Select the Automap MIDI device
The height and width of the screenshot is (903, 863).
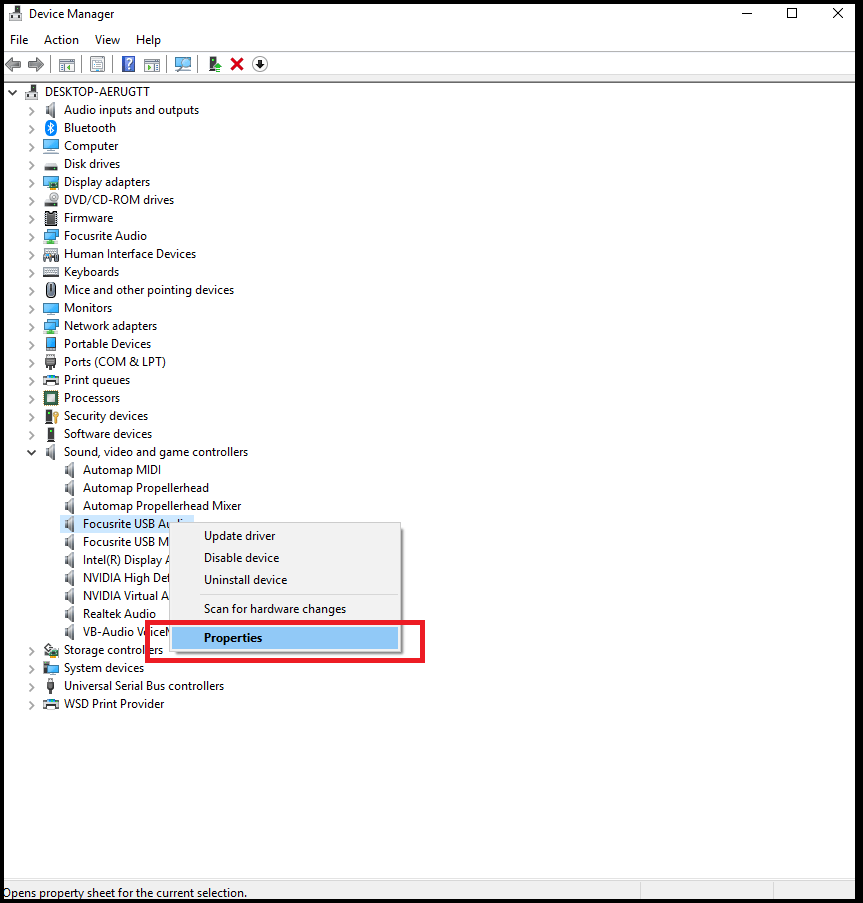[121, 470]
